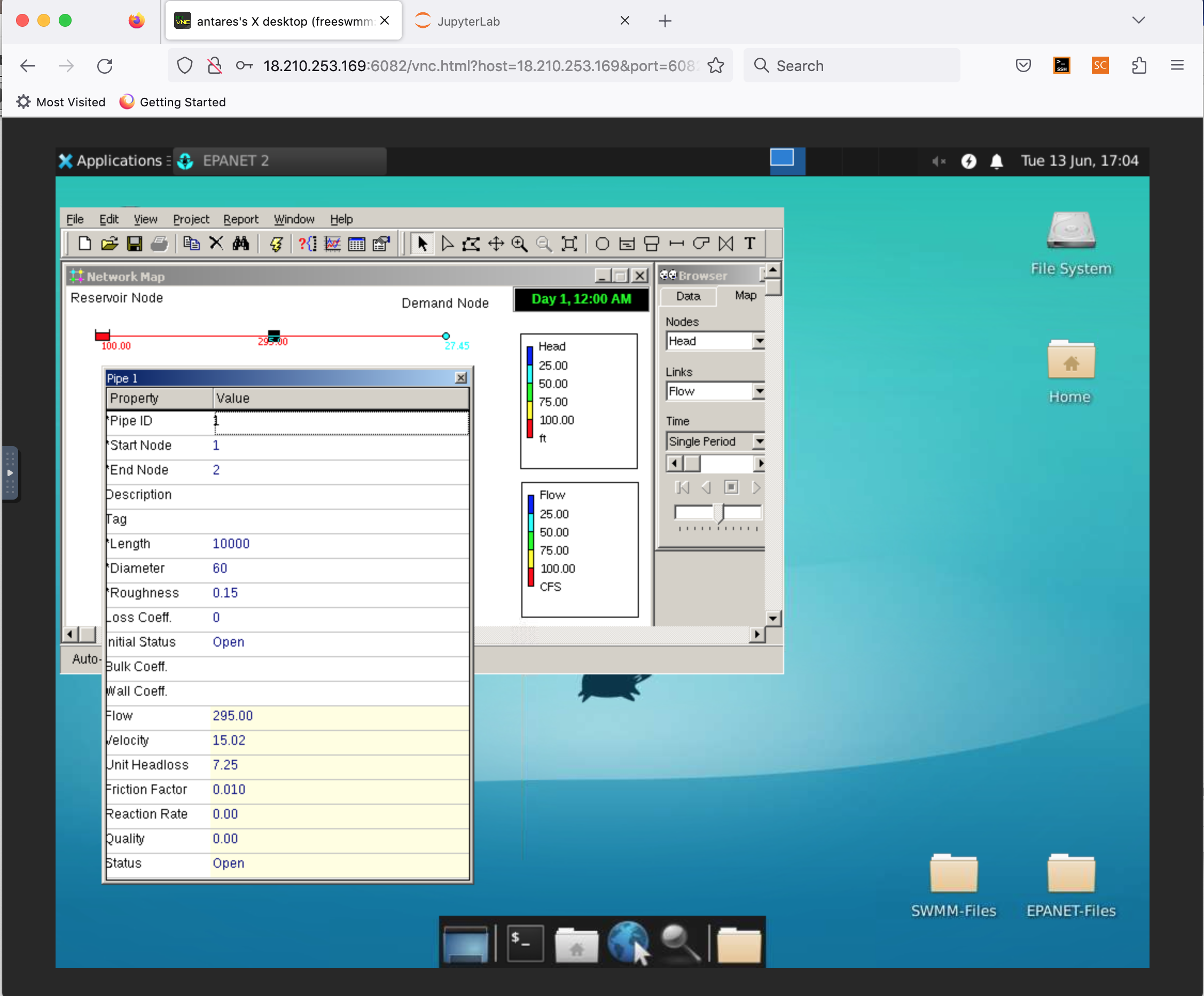Select the Add Reservoir tool

[x=627, y=244]
